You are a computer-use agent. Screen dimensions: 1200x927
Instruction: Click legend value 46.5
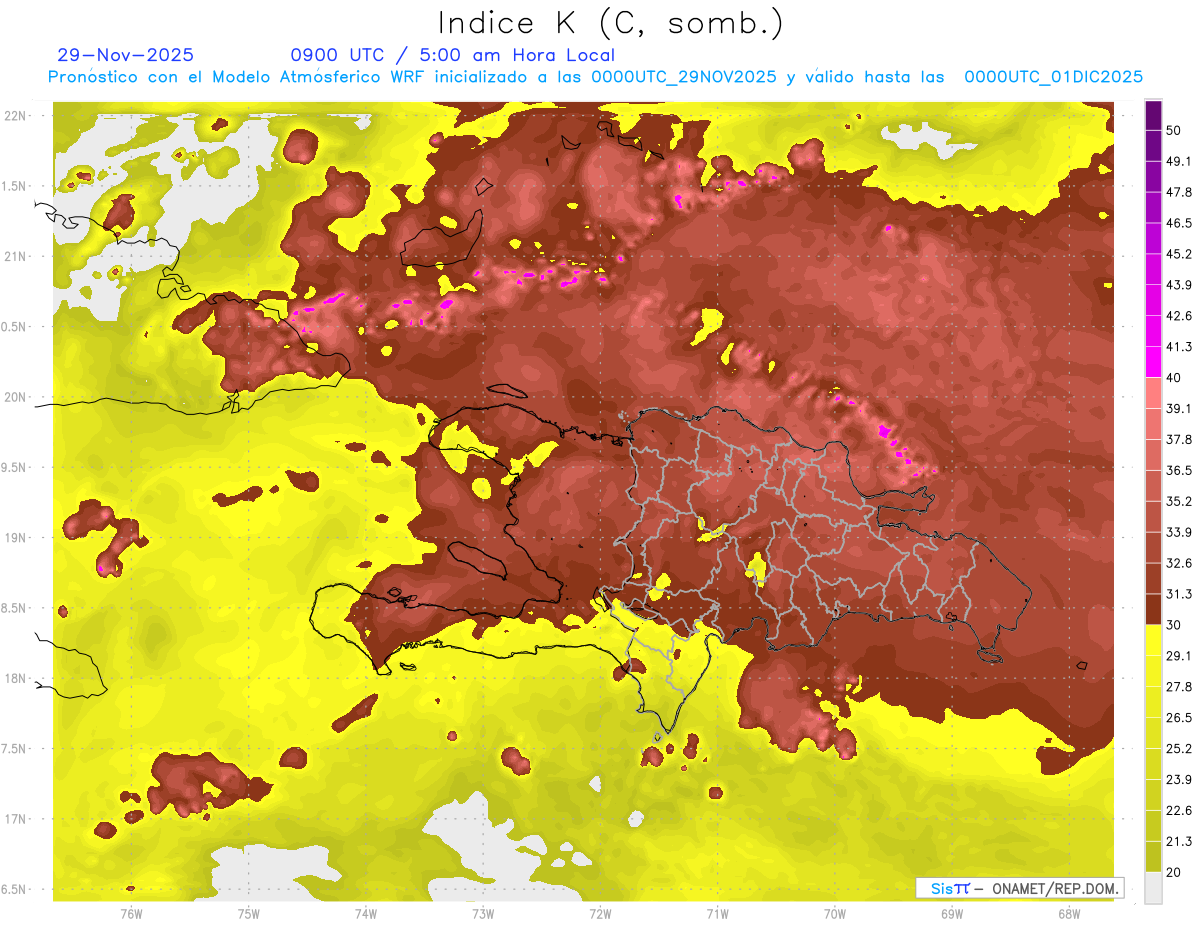click(x=1179, y=223)
